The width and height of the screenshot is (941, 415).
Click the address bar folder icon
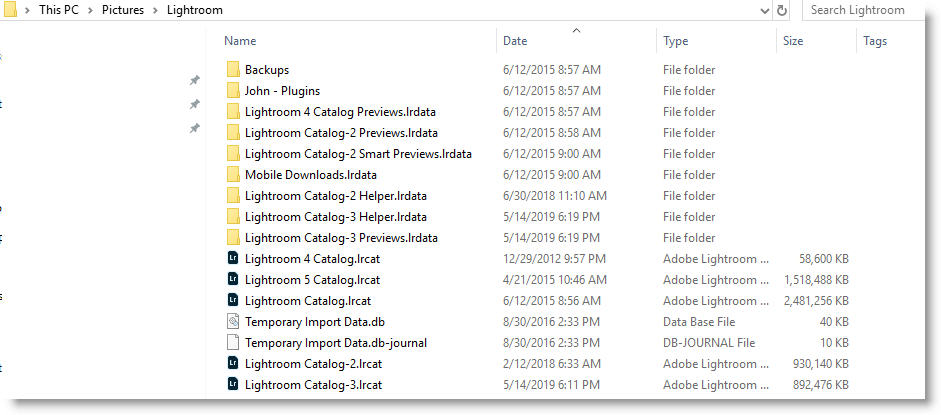10,10
